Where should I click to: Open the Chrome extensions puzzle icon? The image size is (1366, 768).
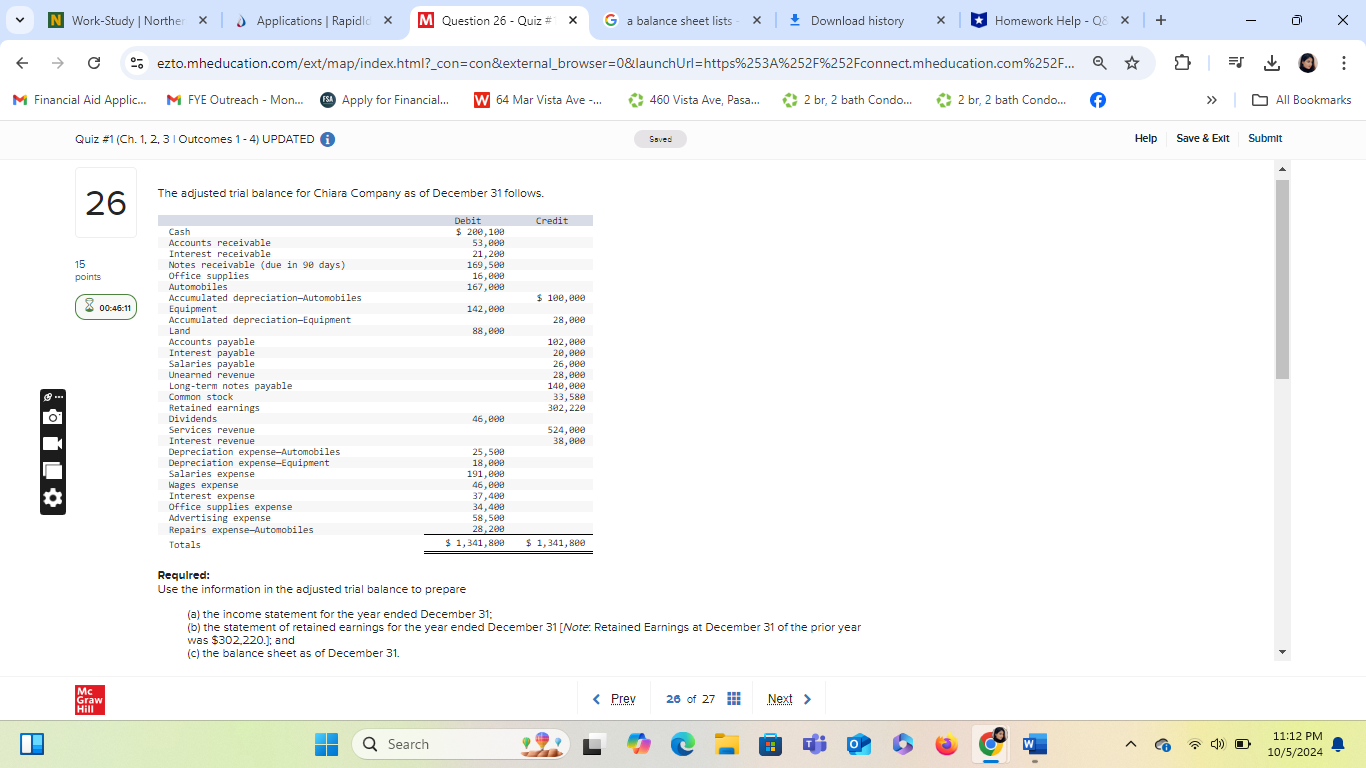pos(1181,63)
